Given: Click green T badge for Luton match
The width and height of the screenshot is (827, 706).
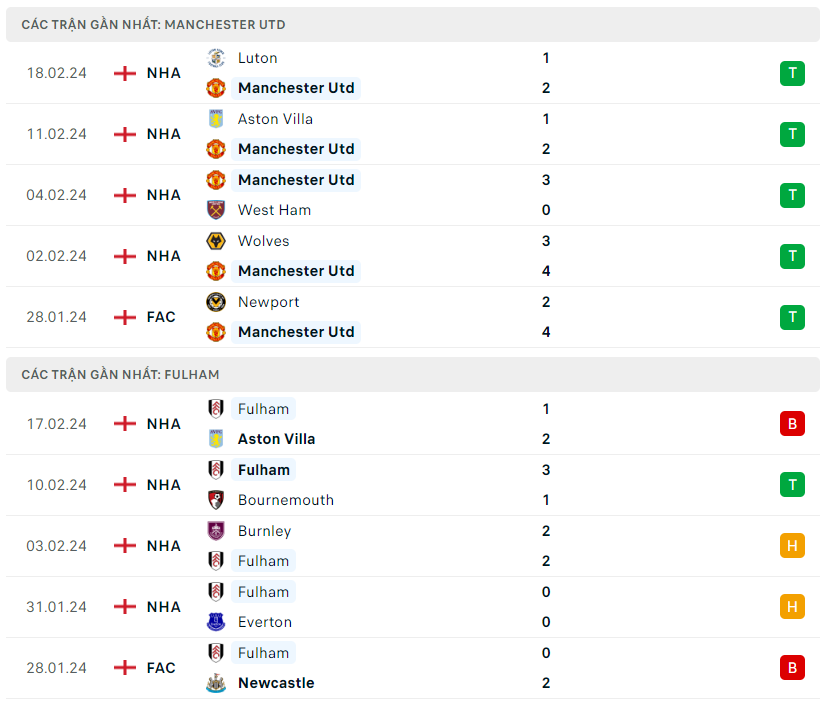Looking at the screenshot, I should tap(792, 73).
